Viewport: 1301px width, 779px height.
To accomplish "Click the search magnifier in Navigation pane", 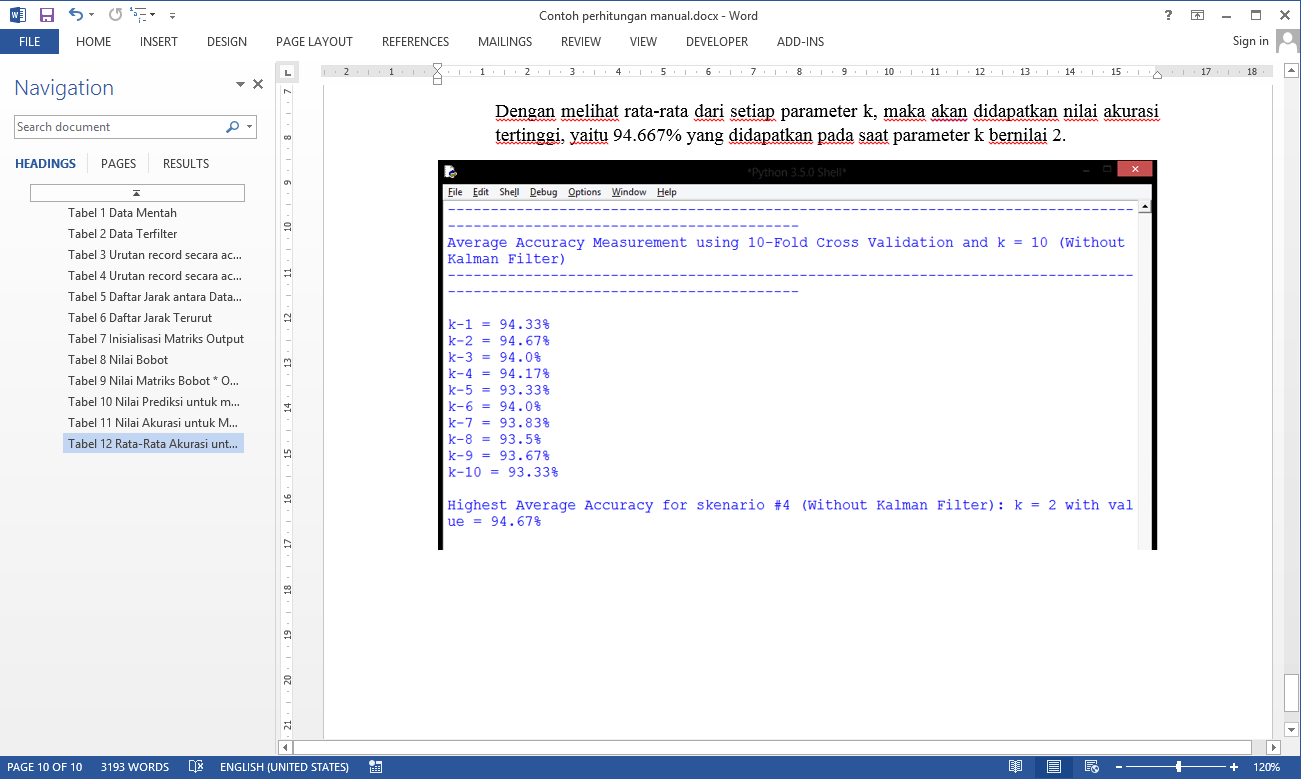I will click(232, 127).
